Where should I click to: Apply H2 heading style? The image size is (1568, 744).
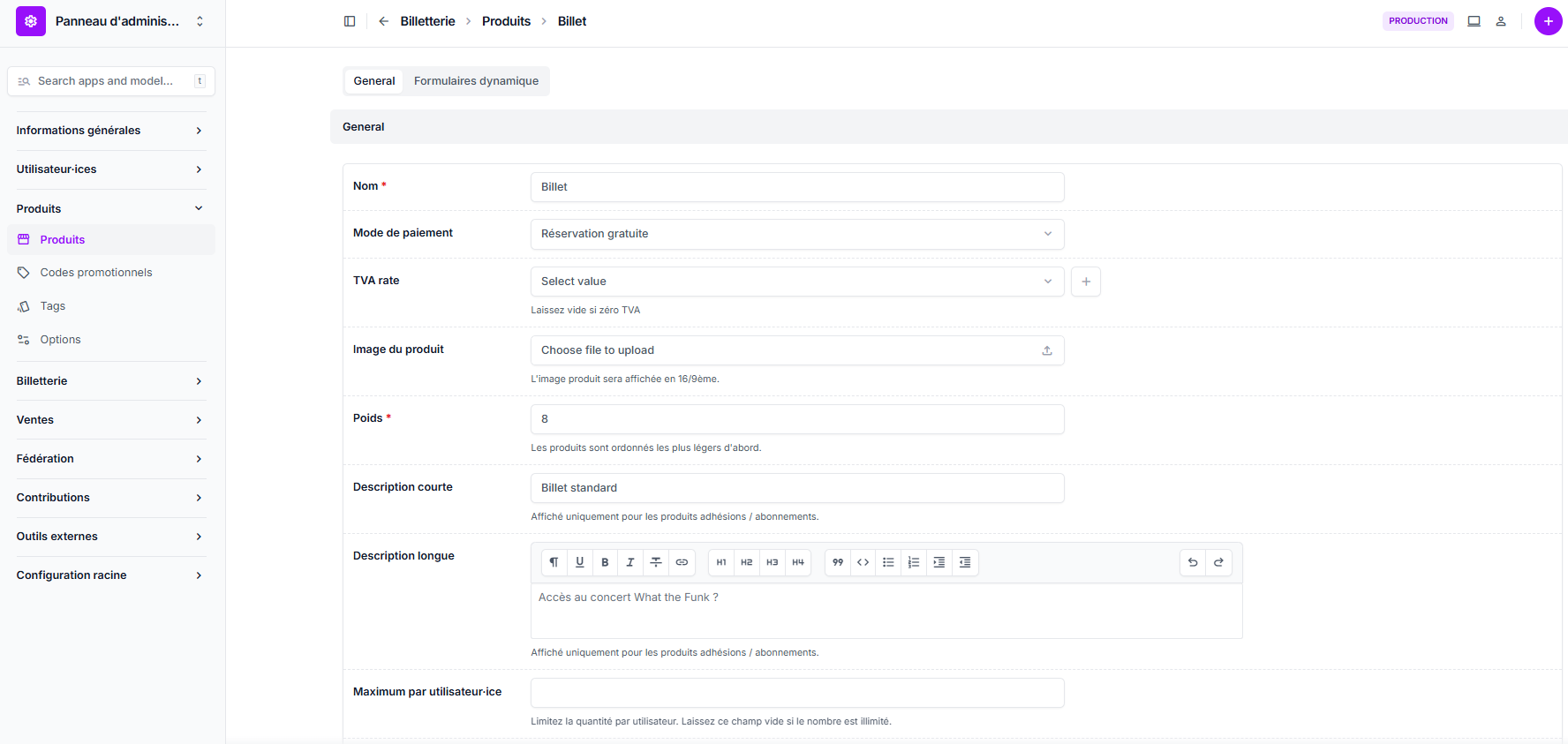coord(747,562)
